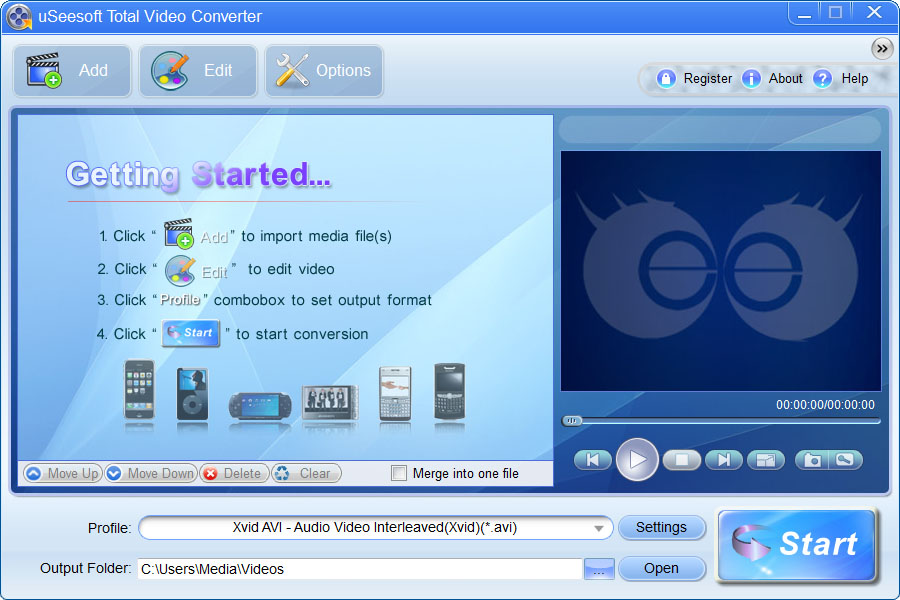900x600 pixels.
Task: Click the iPhone device image
Action: pyautogui.click(x=139, y=389)
